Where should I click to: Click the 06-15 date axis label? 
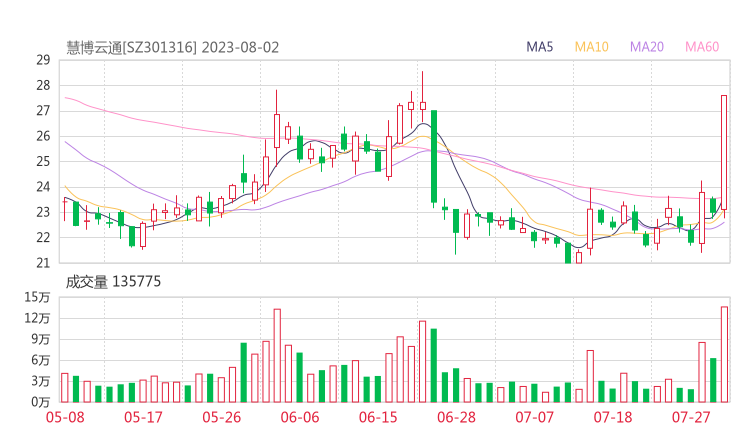pyautogui.click(x=378, y=417)
